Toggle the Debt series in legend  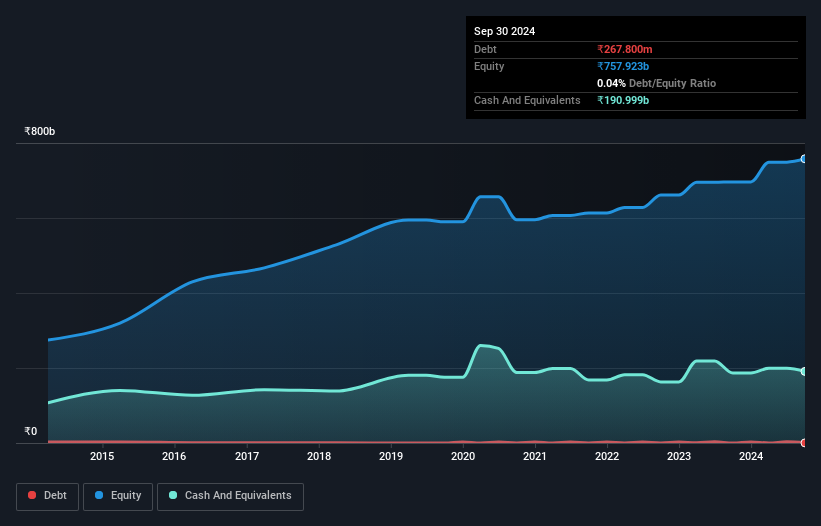(x=46, y=495)
